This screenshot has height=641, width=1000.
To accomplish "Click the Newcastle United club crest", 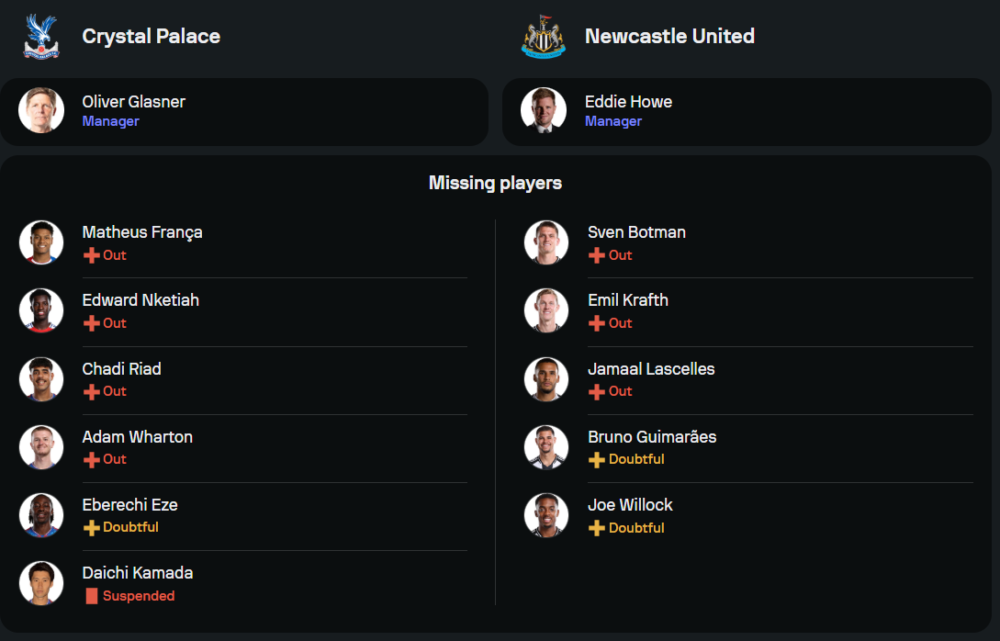I will pos(544,36).
